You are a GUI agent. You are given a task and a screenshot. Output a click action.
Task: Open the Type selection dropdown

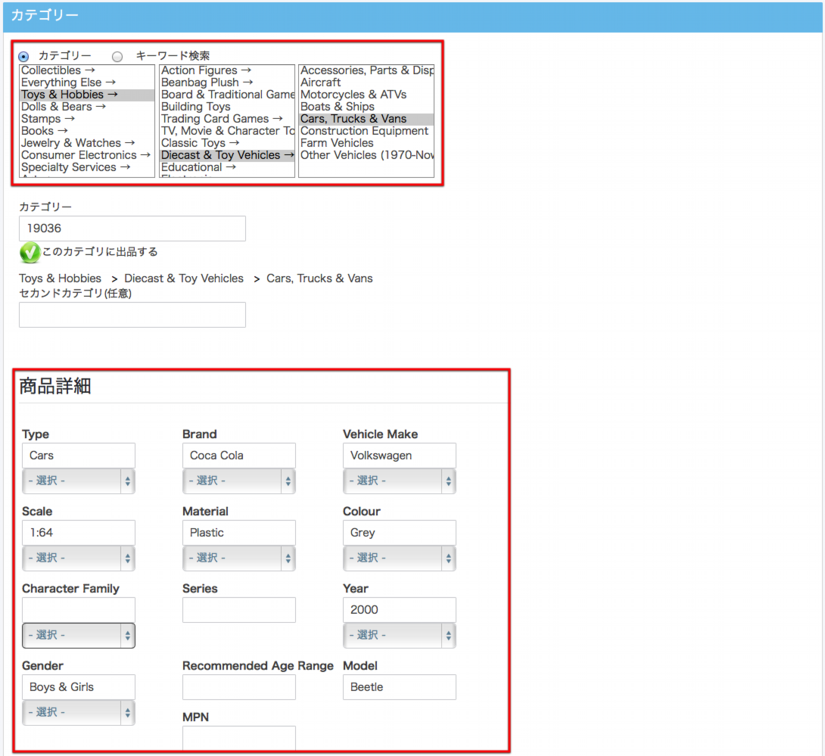point(78,481)
